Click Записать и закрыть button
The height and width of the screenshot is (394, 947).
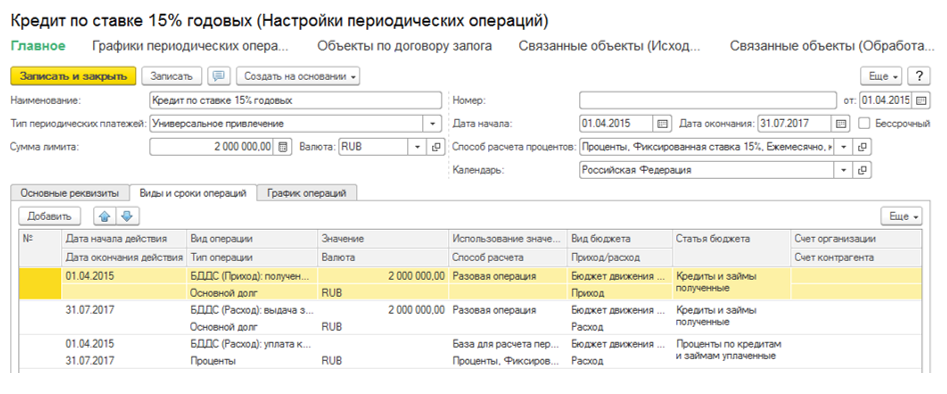[74, 76]
